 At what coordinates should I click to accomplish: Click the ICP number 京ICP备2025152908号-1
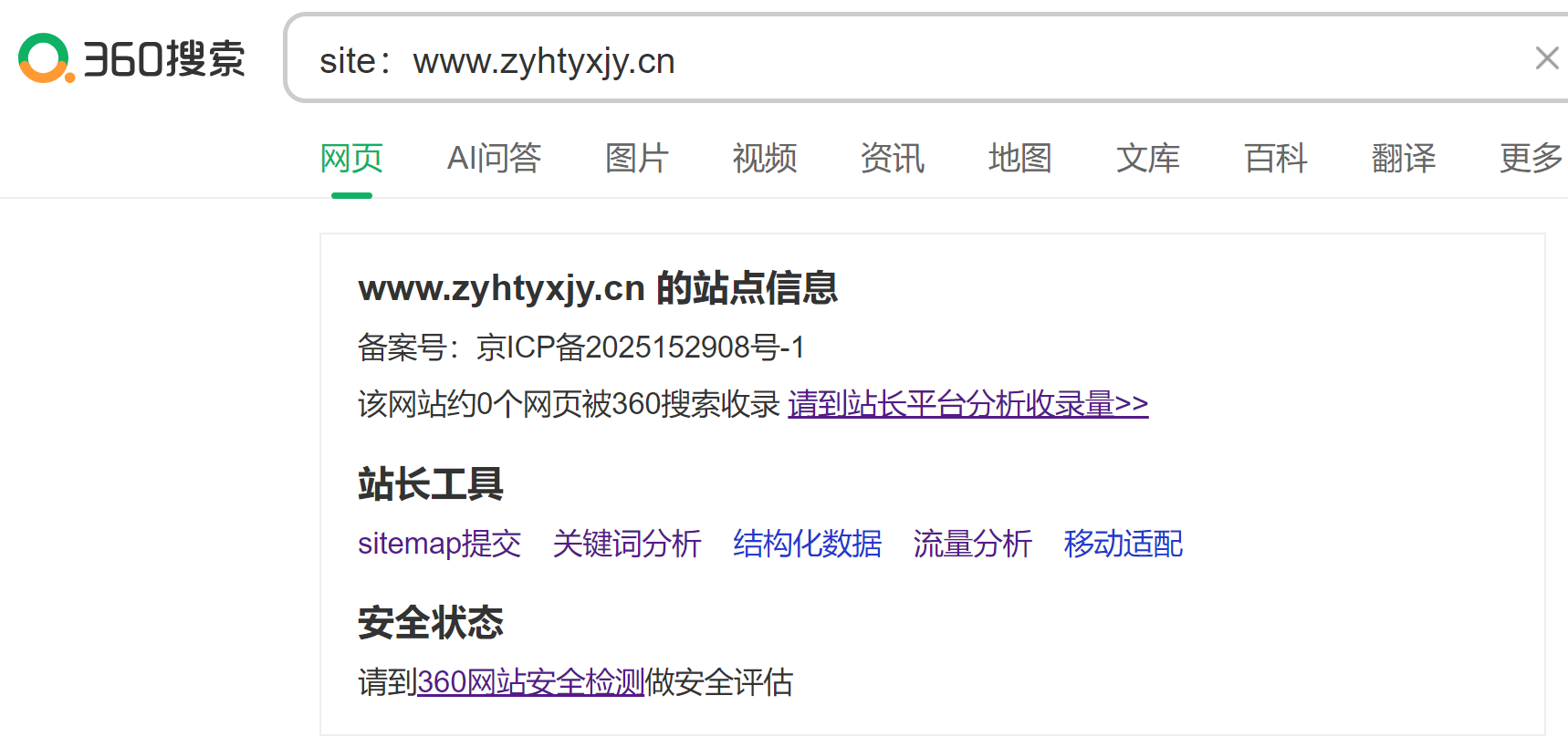[x=641, y=348]
